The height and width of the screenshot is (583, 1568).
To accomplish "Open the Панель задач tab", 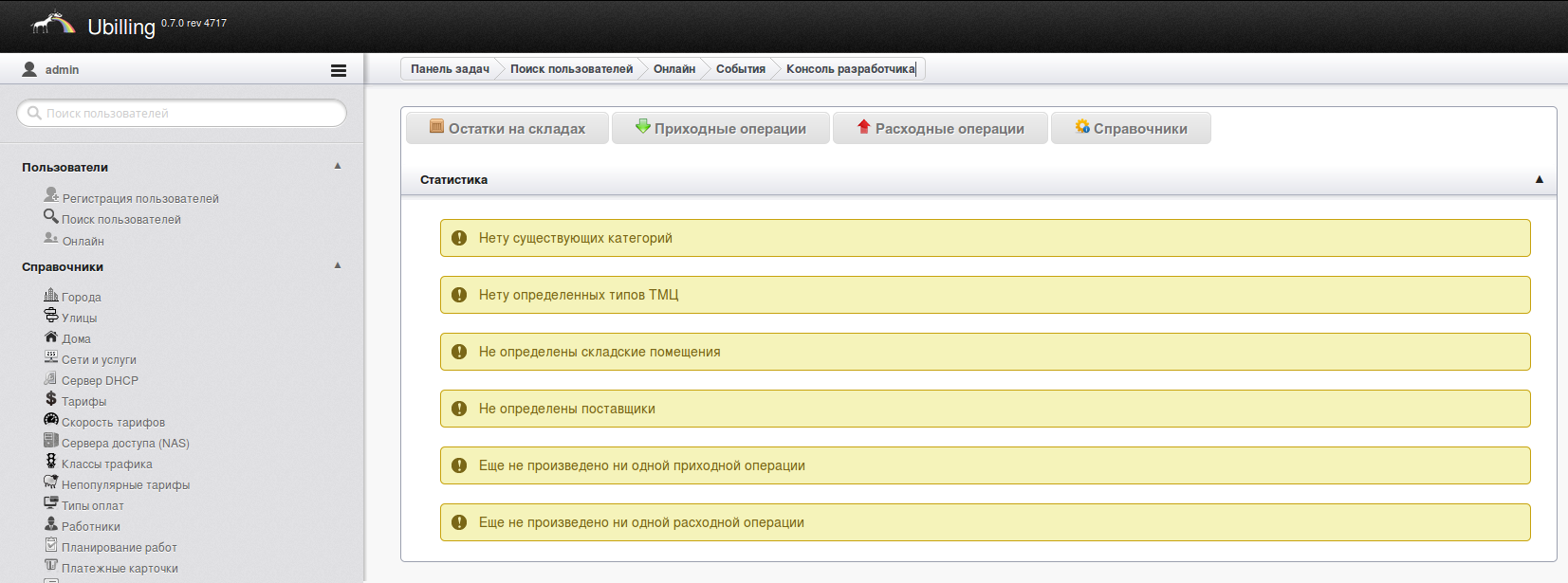I will (x=450, y=69).
